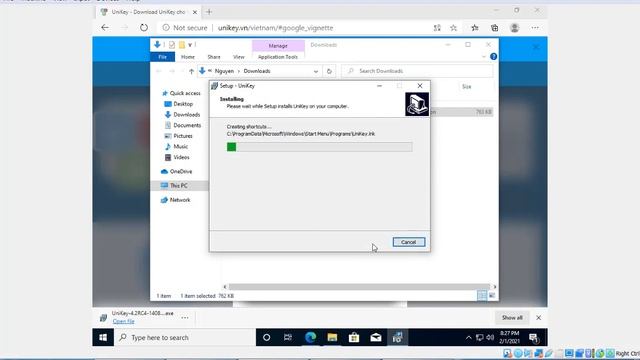This screenshot has width=640, height=360.
Task: Cancel the UniKey setup installation
Action: [409, 242]
